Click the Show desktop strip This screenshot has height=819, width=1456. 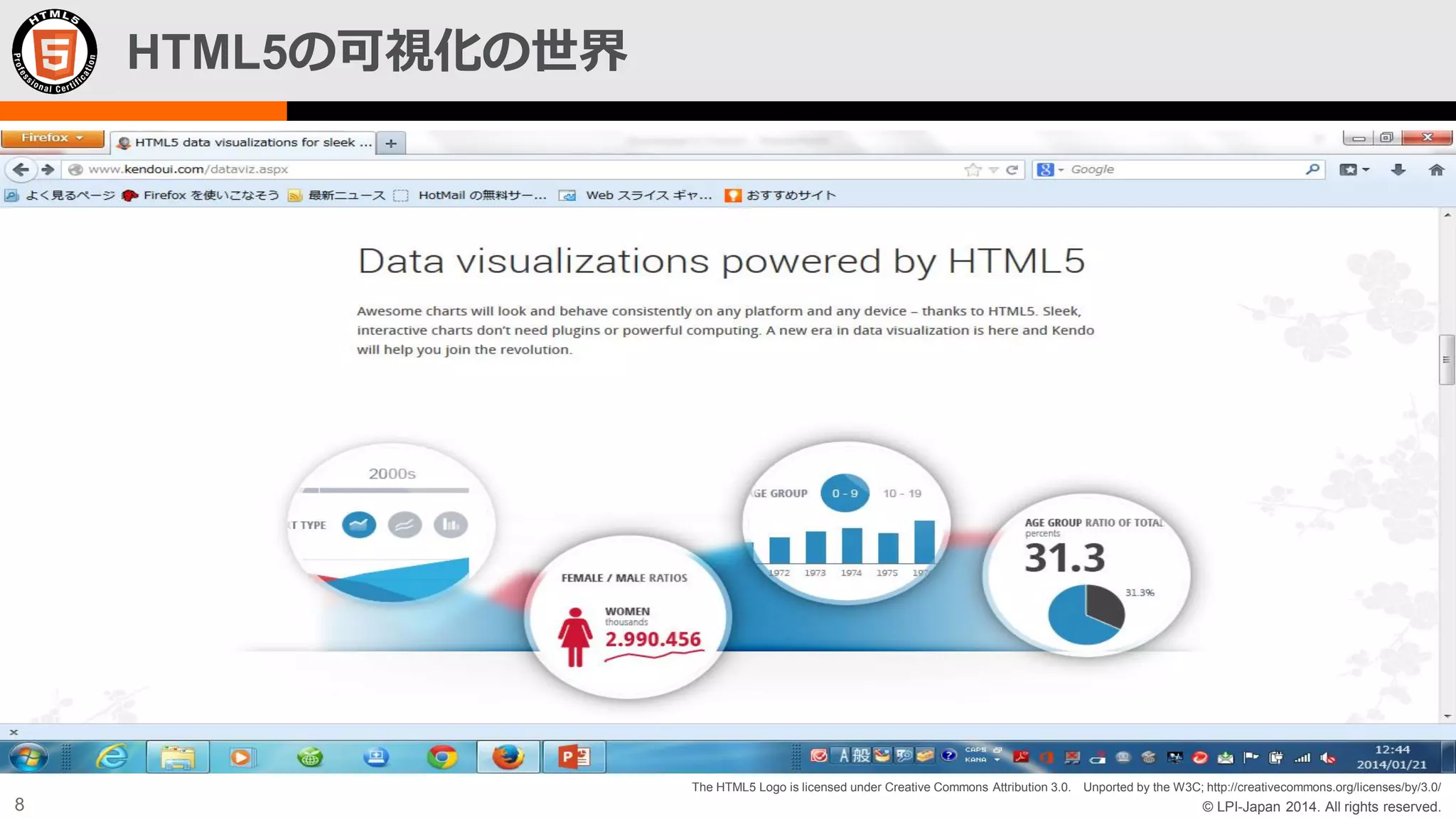pos(1448,757)
